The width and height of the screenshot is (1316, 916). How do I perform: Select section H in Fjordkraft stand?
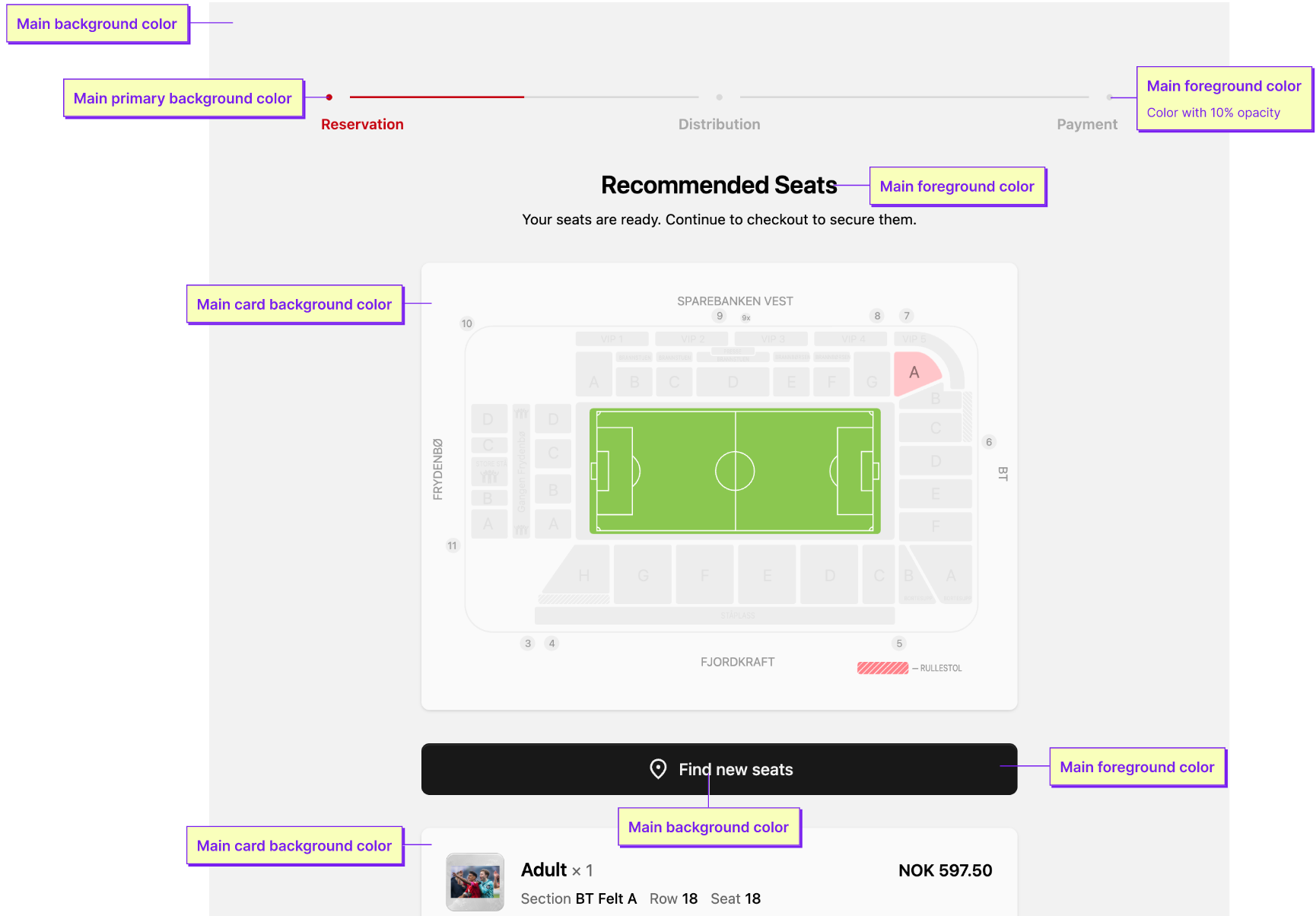tap(583, 577)
